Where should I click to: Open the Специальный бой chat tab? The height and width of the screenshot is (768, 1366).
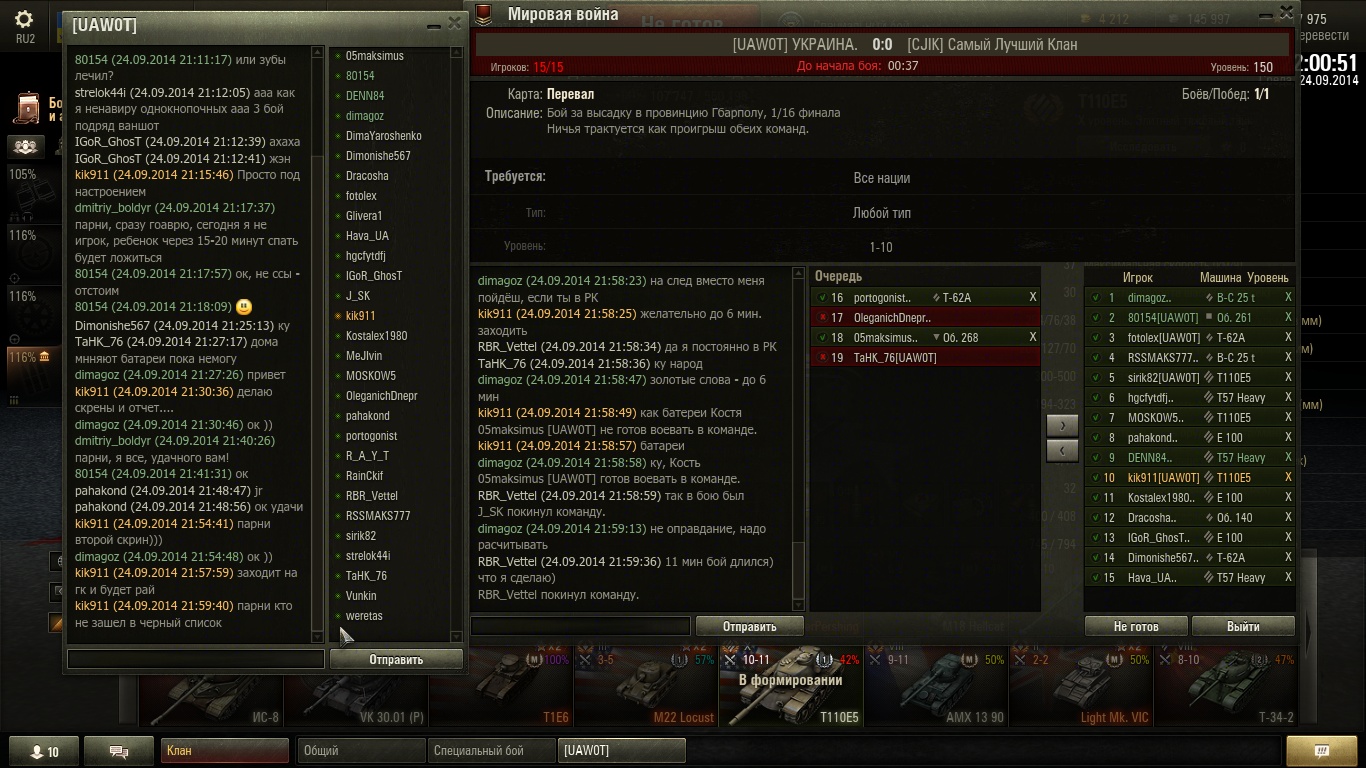point(491,751)
